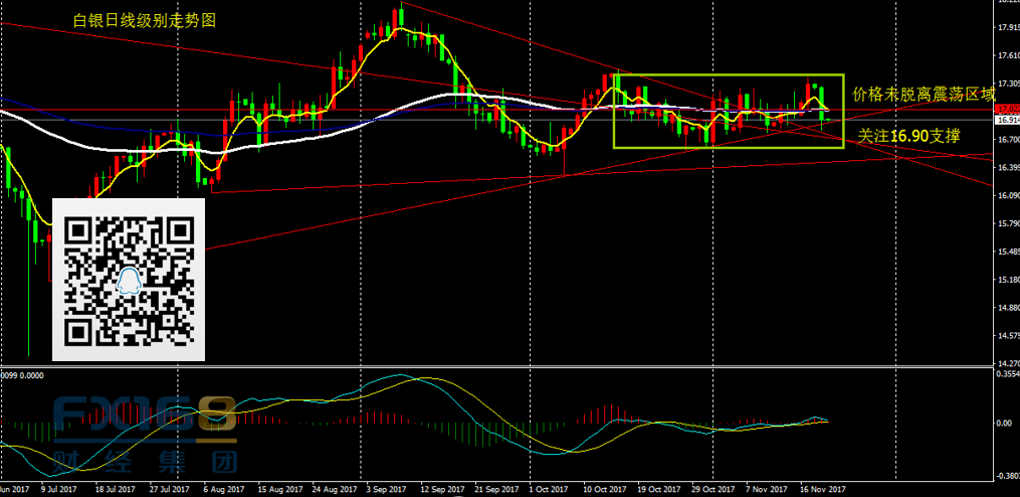Click the current price tag 16.914
Screen dimensions: 1020x497
[x=1007, y=120]
